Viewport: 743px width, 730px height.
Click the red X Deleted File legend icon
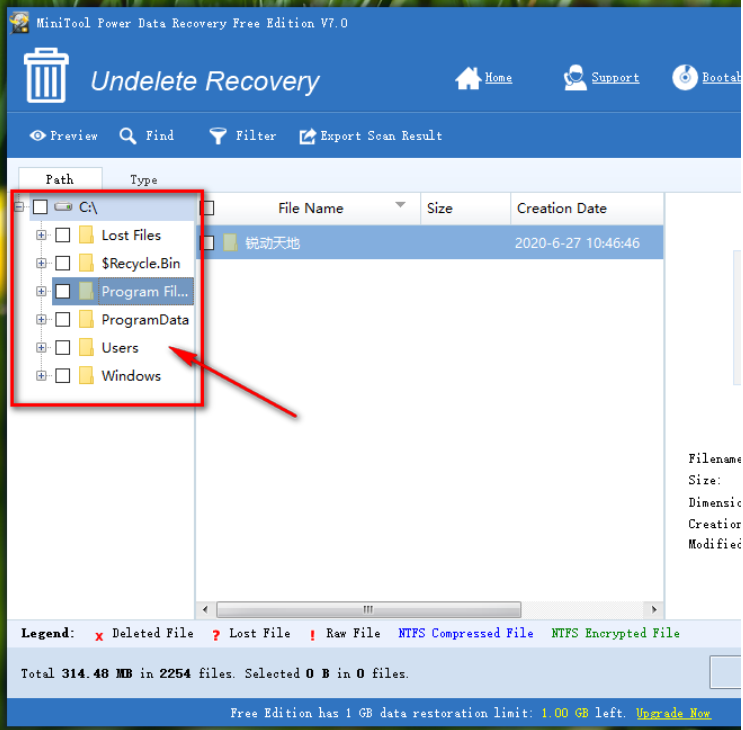pos(99,636)
